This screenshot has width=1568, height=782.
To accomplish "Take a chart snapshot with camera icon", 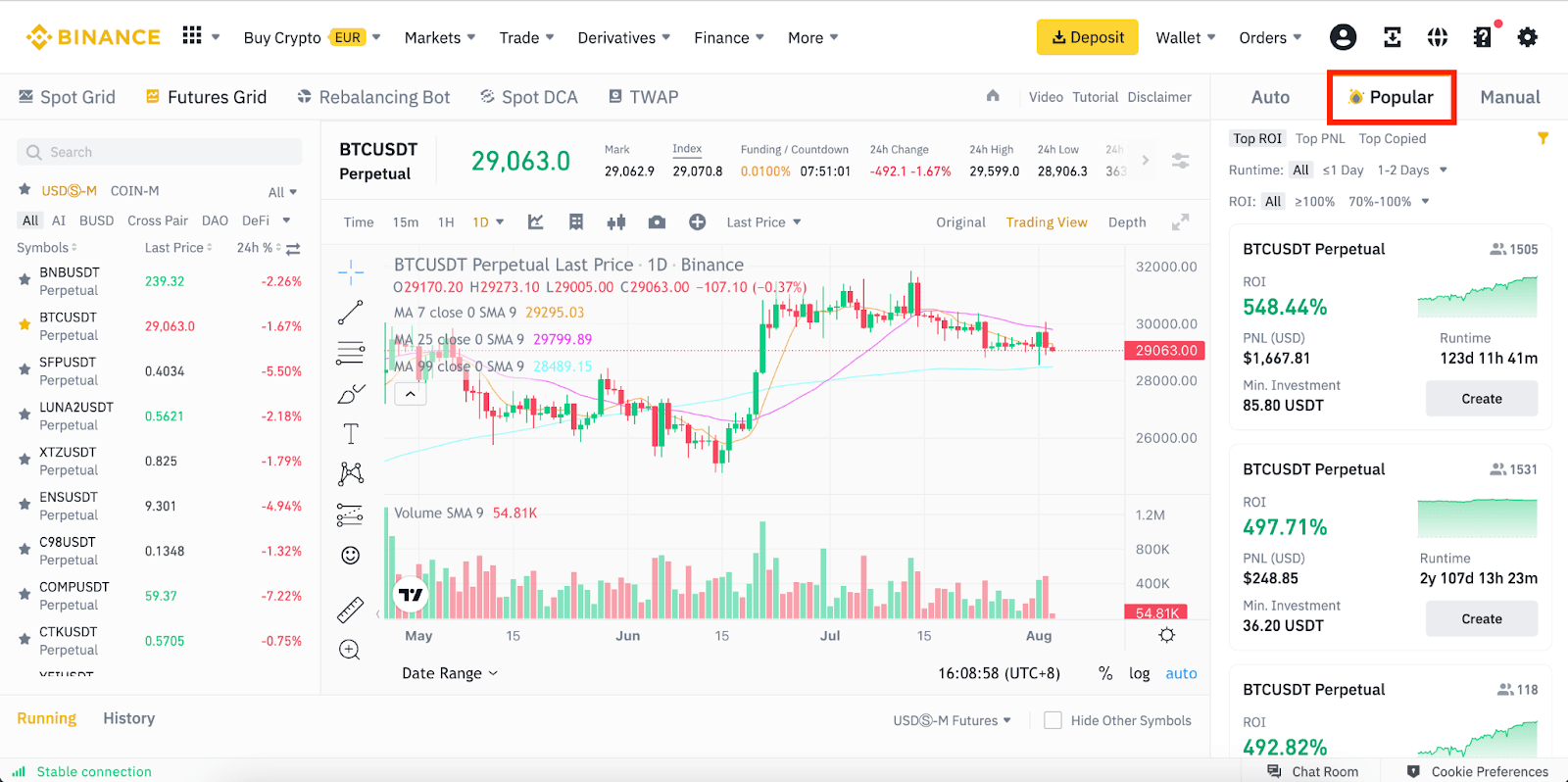I will pos(657,222).
